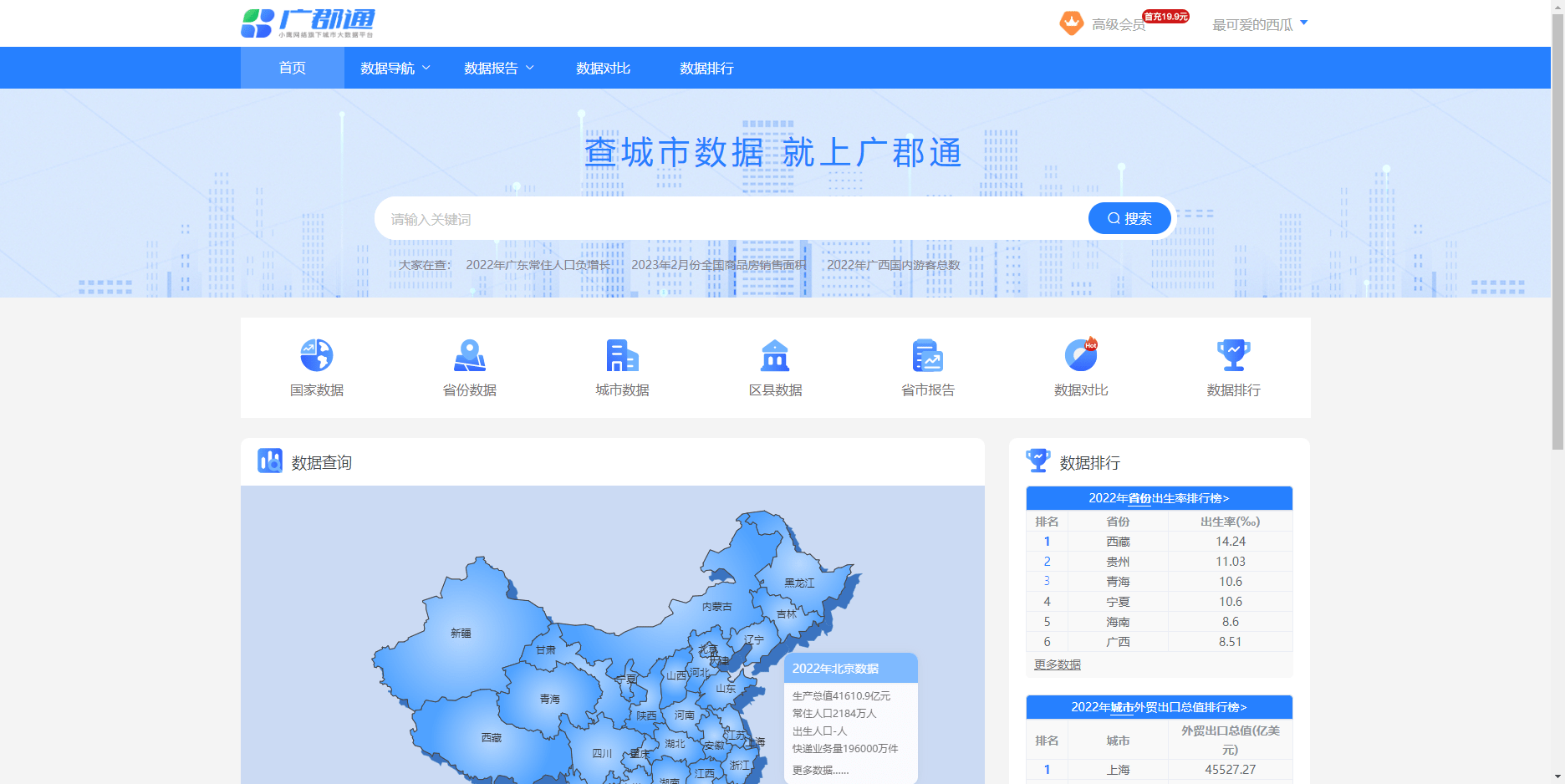This screenshot has height=784, width=1565.
Task: Open the 省市报告 report icon
Action: click(x=928, y=355)
